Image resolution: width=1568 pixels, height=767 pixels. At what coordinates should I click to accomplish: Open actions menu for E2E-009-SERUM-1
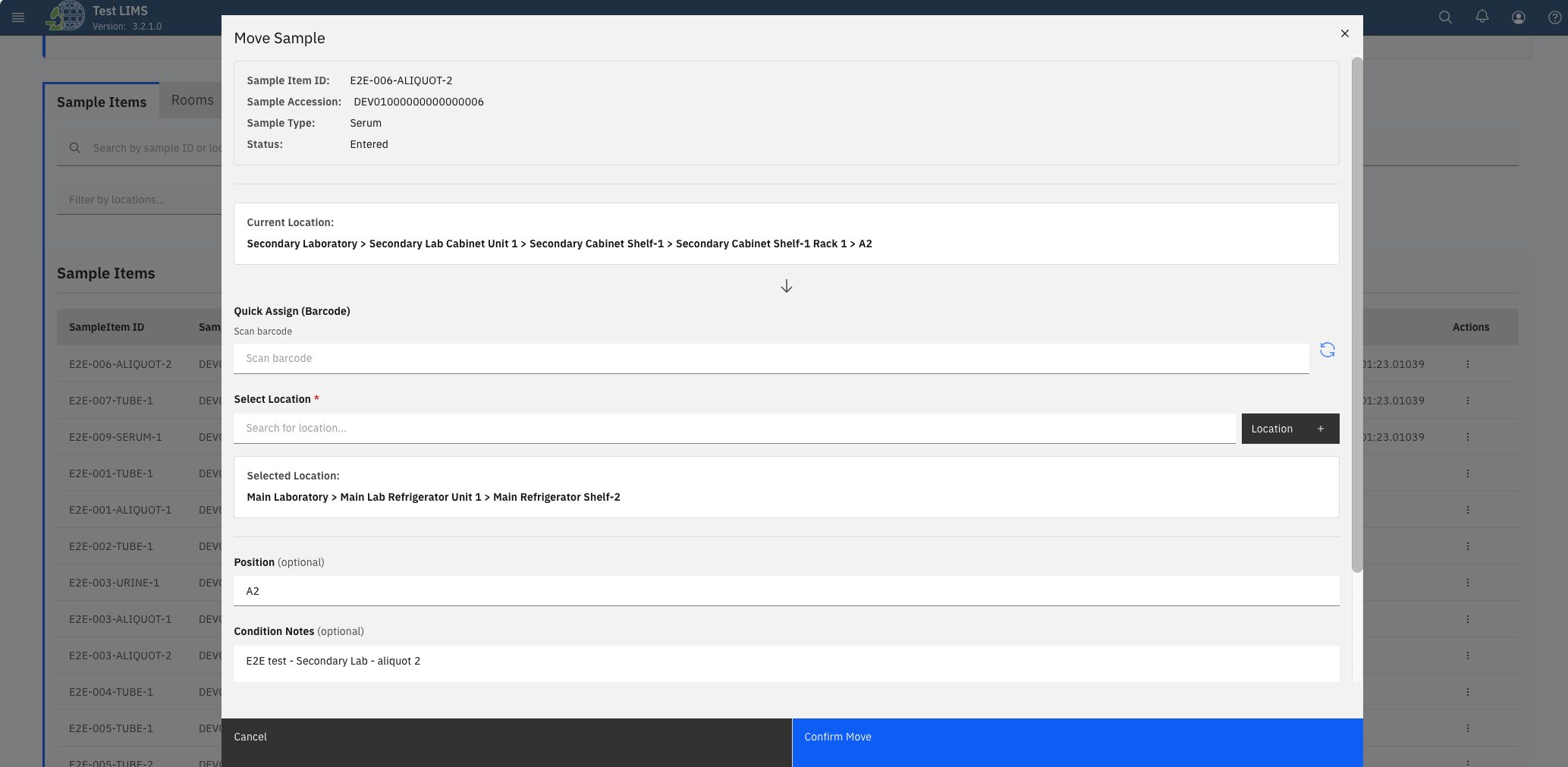(1467, 437)
